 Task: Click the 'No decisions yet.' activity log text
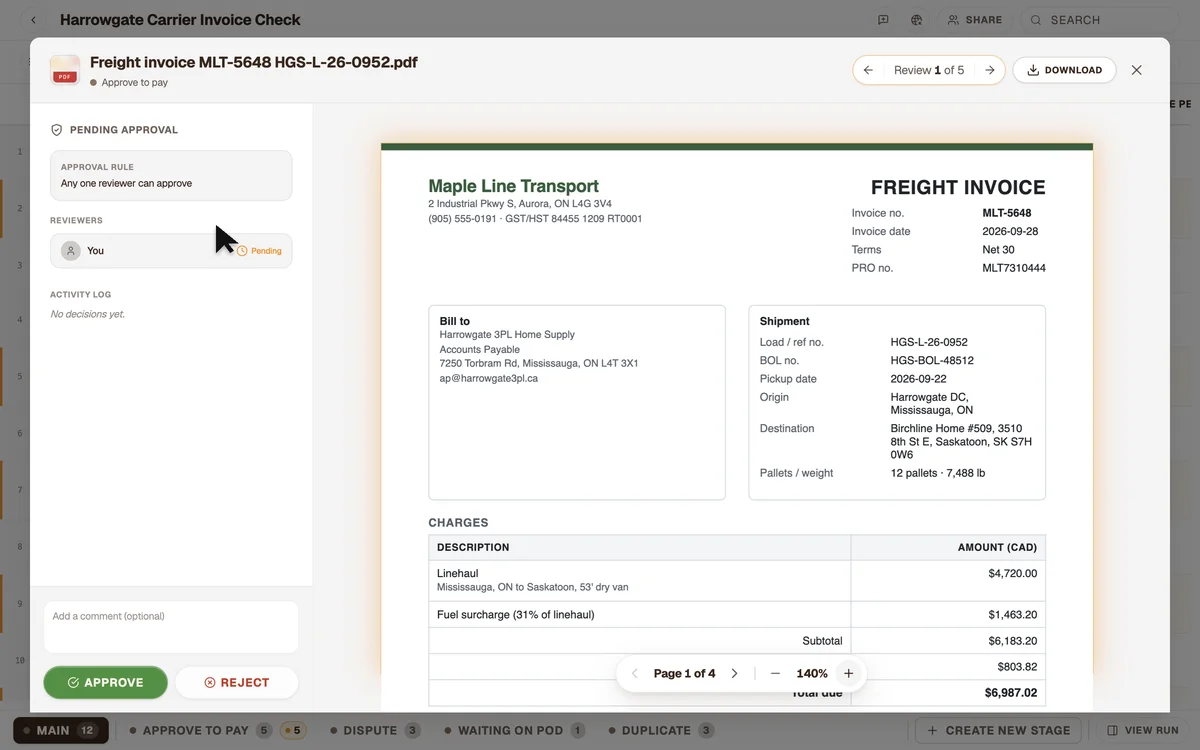(88, 314)
